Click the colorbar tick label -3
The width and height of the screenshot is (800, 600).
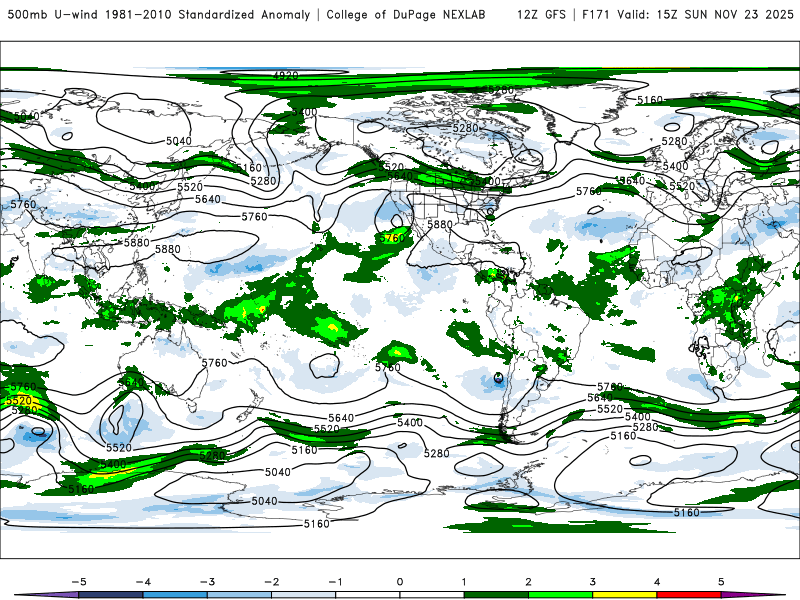point(207,582)
